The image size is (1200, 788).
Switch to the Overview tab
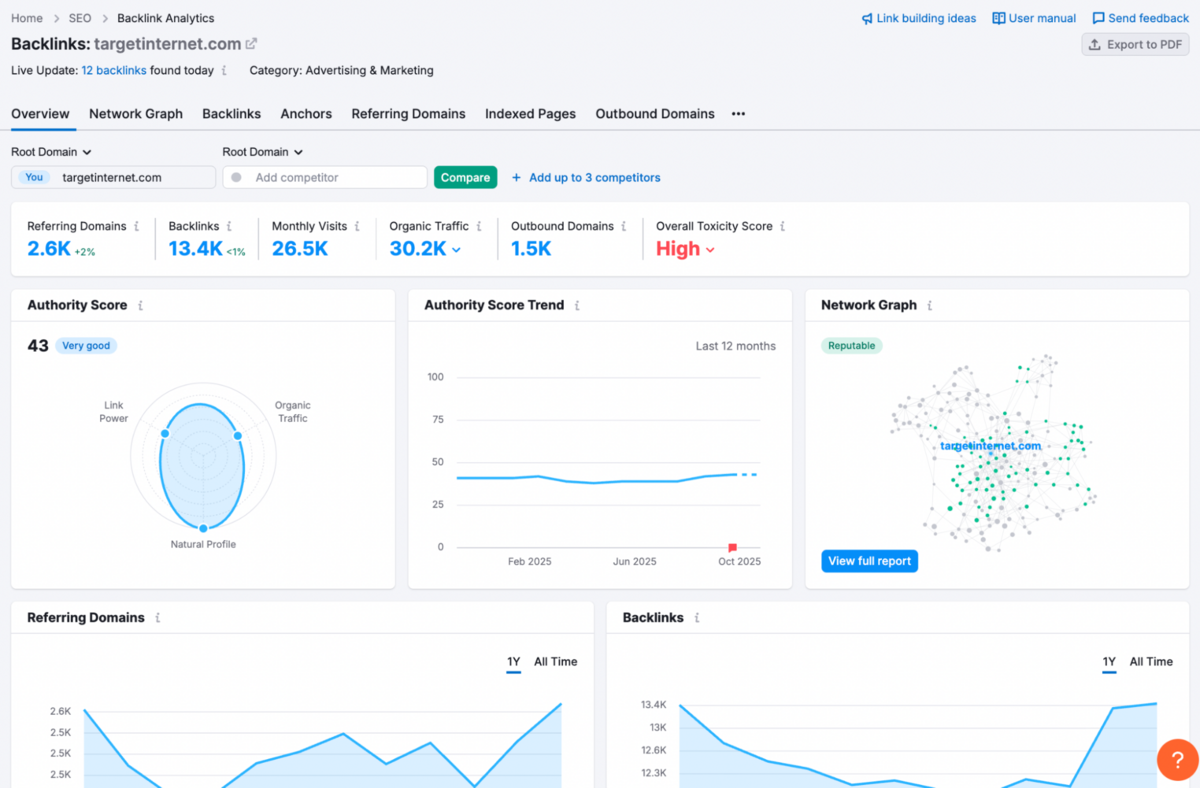[x=40, y=114]
